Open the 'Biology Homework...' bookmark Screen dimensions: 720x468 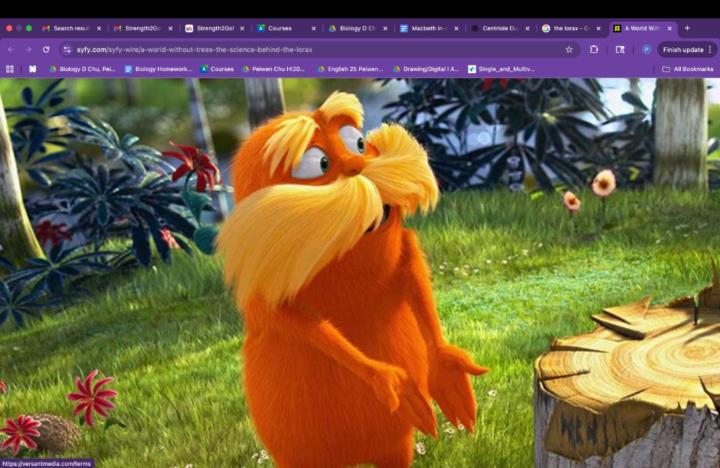(158, 69)
